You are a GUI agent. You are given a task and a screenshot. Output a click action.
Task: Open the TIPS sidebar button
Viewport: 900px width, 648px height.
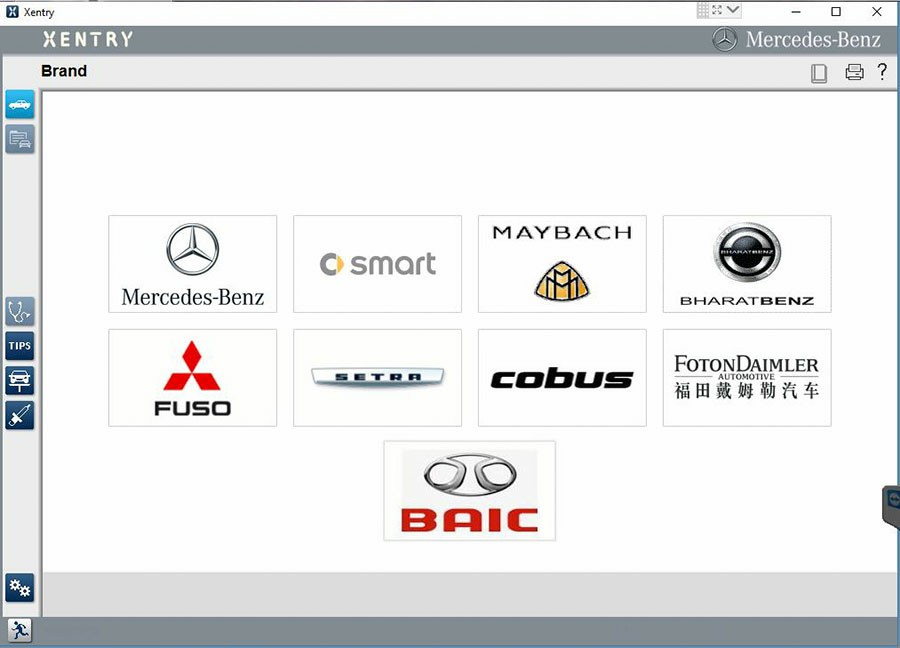(20, 346)
